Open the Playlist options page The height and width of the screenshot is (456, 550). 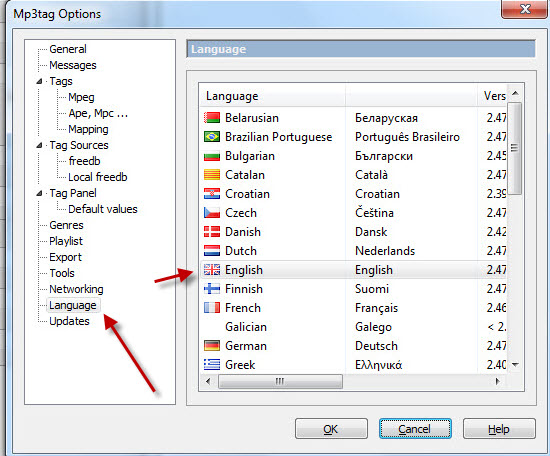66,241
